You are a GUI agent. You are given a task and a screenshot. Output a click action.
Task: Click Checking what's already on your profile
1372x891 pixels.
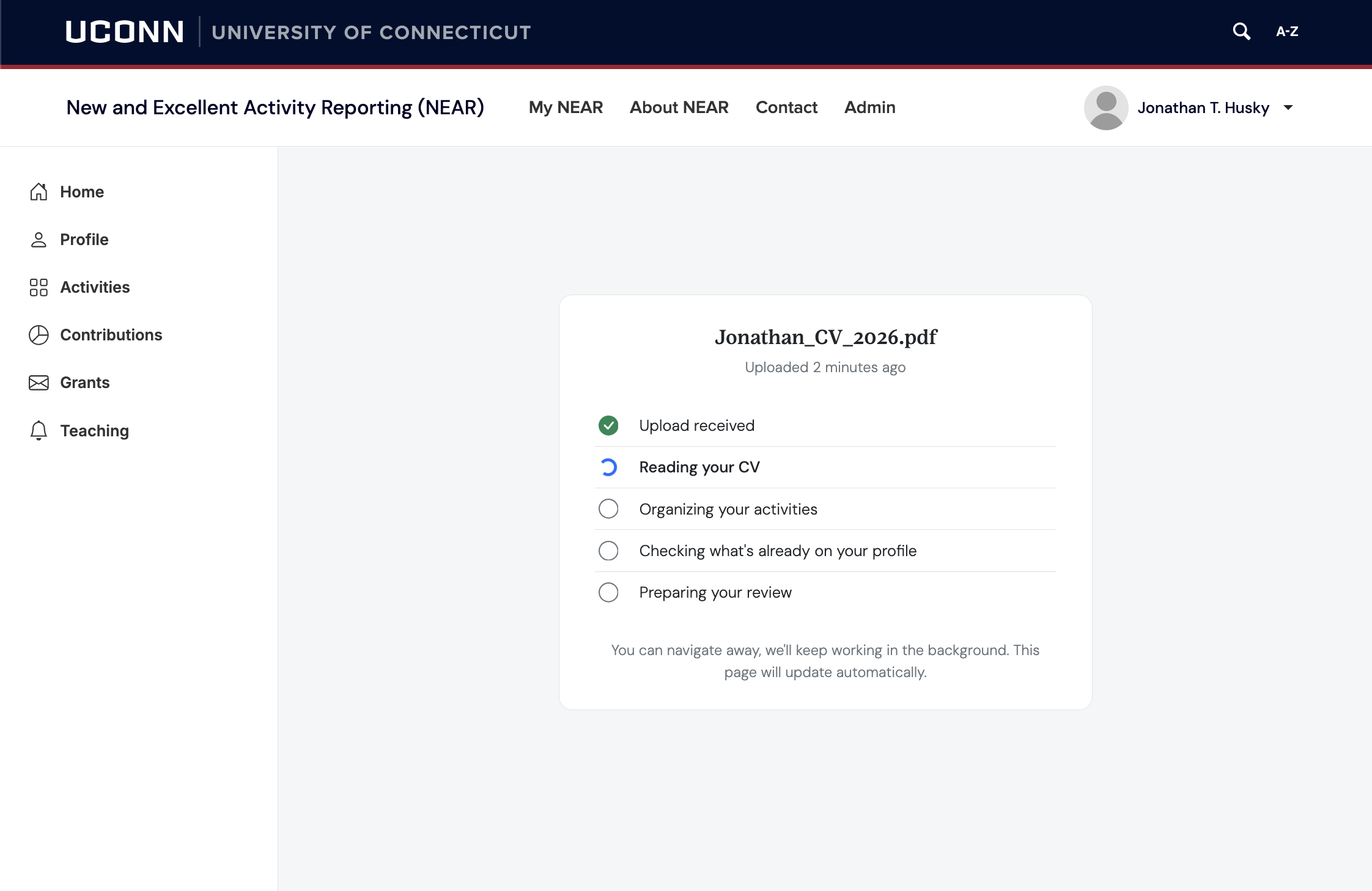click(778, 551)
